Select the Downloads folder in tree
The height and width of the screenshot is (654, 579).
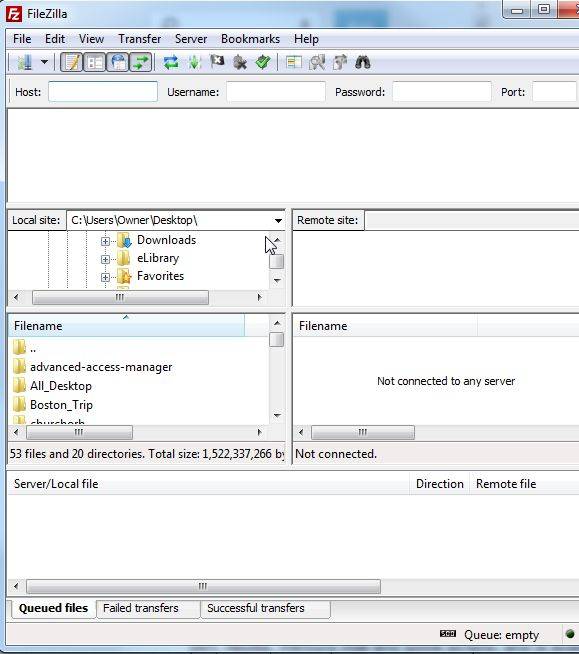point(166,240)
